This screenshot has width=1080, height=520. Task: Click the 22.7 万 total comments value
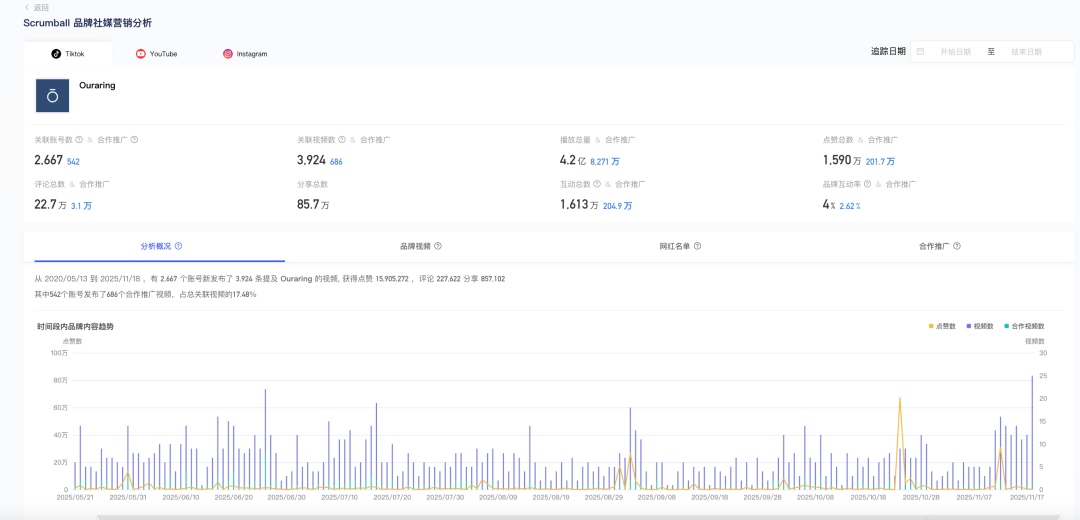(x=50, y=205)
